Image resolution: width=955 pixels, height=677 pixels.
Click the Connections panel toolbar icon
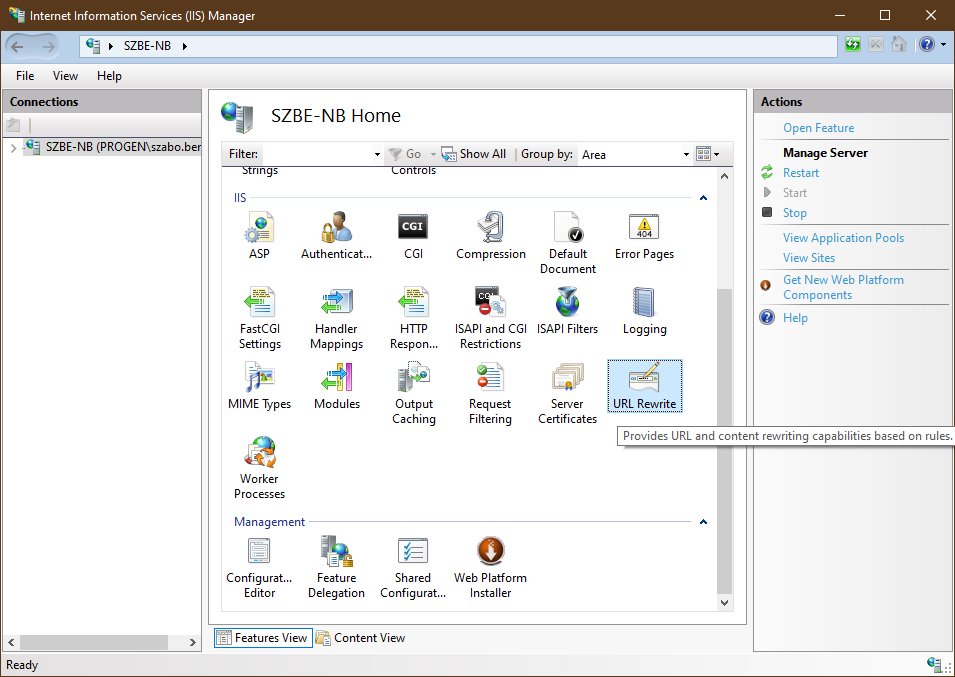[13, 125]
